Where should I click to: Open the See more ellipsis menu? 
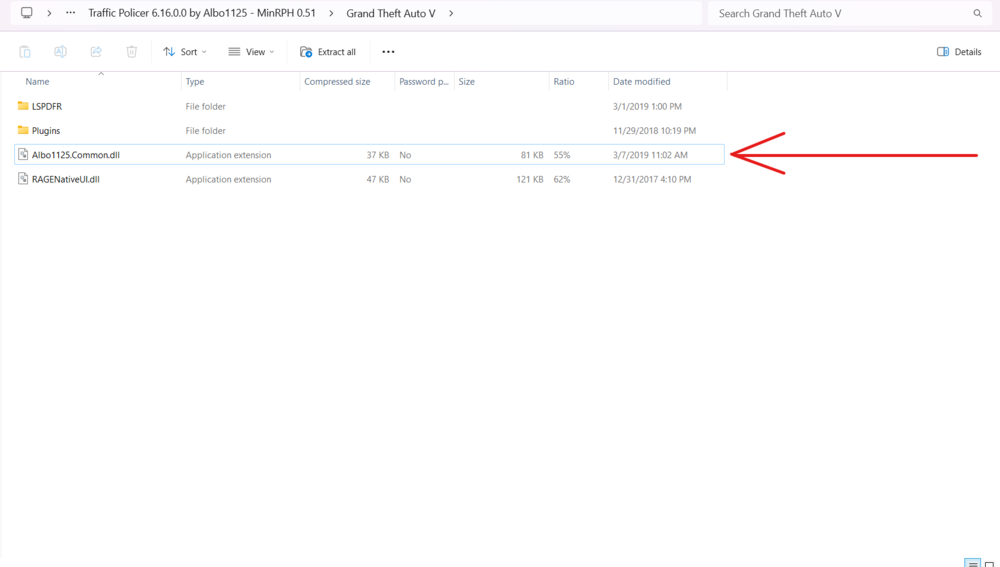388,52
